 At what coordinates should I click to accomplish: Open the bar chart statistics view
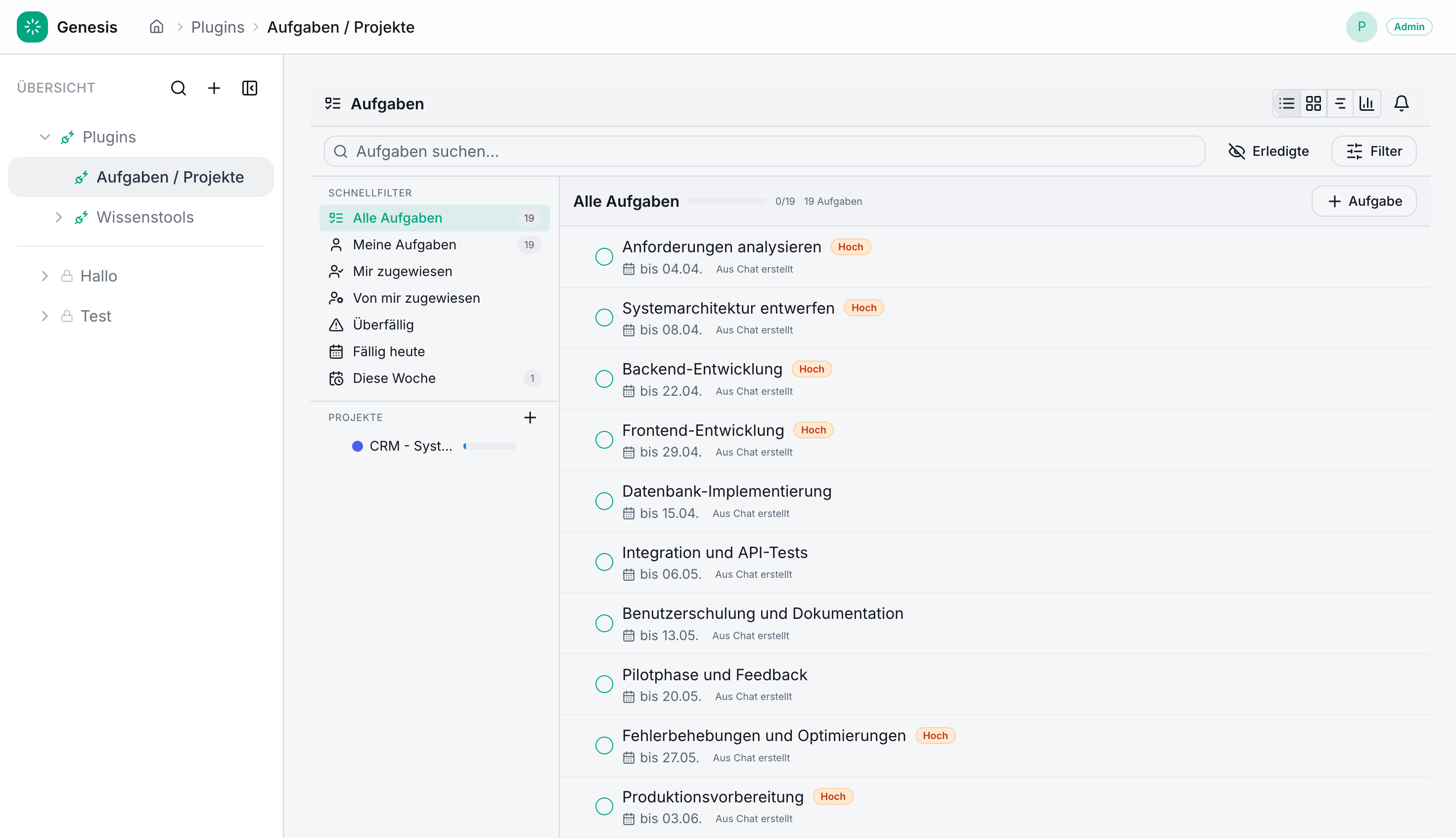(x=1366, y=103)
